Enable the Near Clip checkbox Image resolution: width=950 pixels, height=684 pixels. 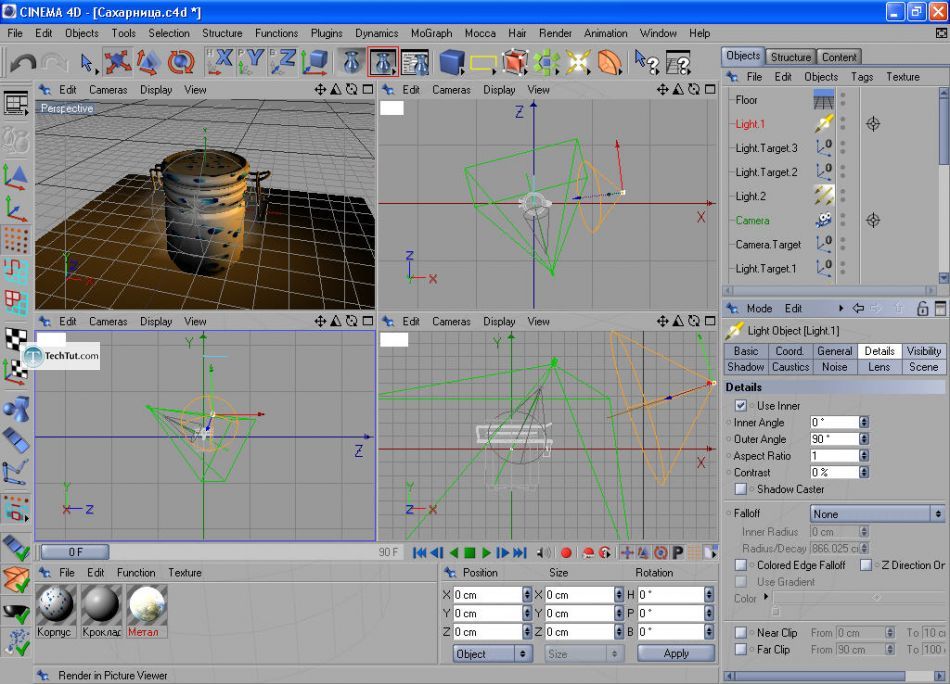tap(740, 633)
